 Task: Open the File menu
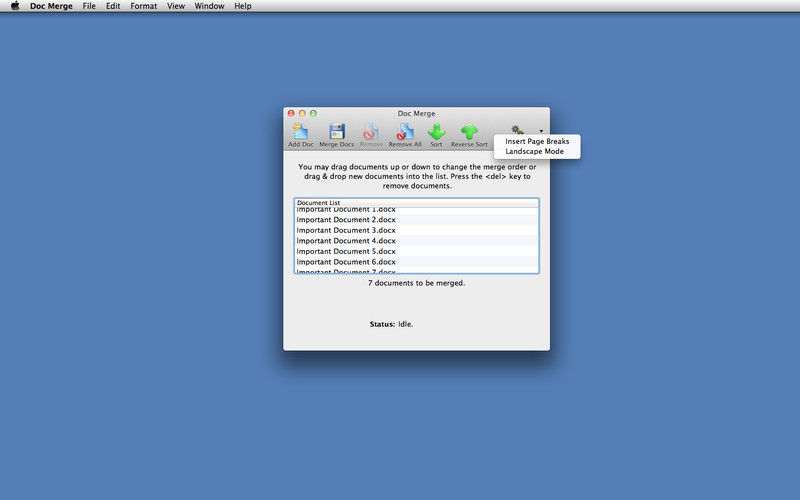coord(89,6)
